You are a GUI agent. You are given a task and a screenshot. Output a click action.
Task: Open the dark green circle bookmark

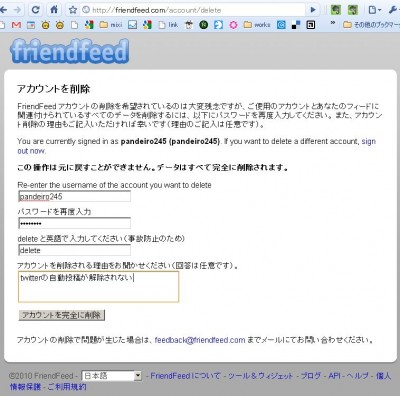click(204, 25)
